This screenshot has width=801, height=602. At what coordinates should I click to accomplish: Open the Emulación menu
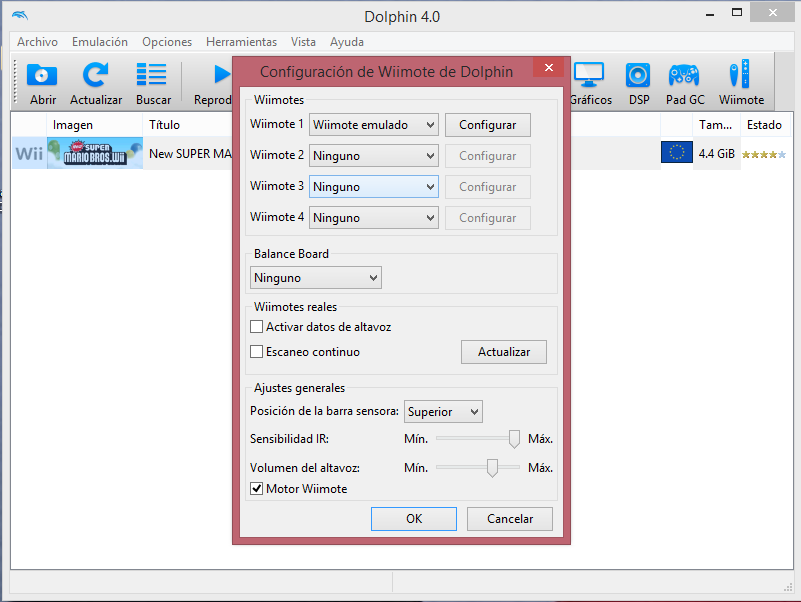pyautogui.click(x=100, y=42)
